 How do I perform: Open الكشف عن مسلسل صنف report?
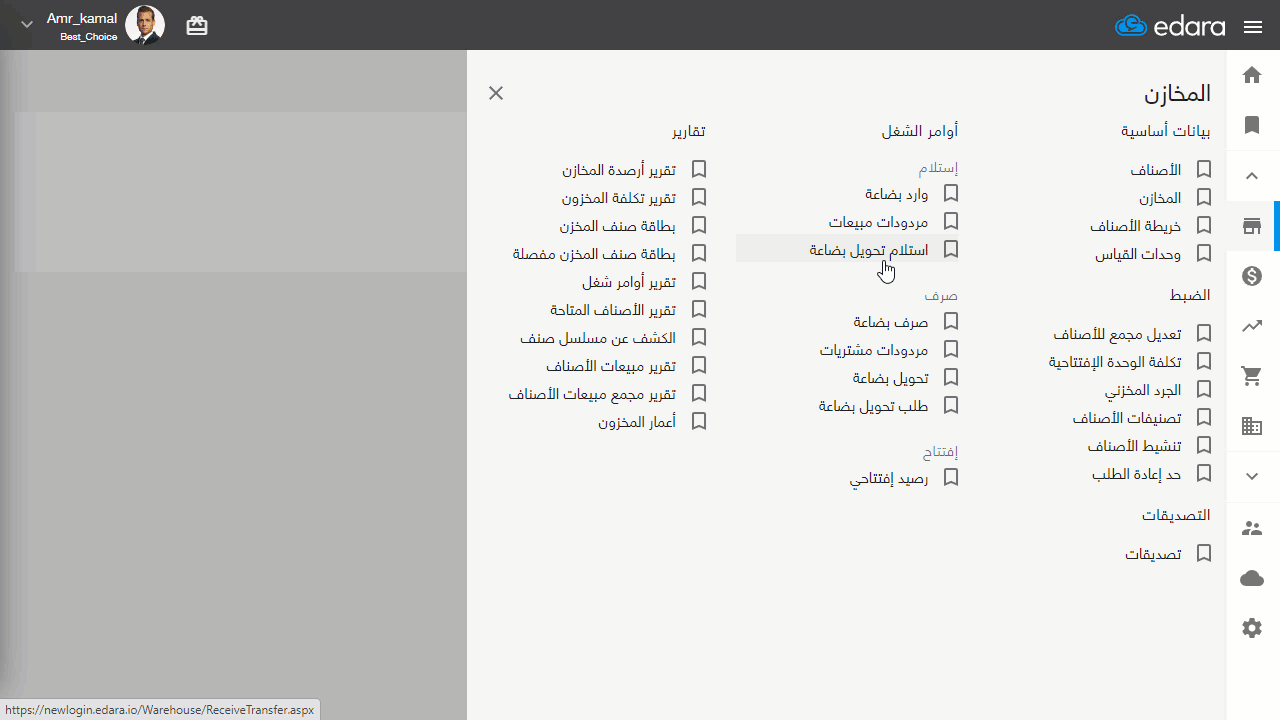point(598,338)
